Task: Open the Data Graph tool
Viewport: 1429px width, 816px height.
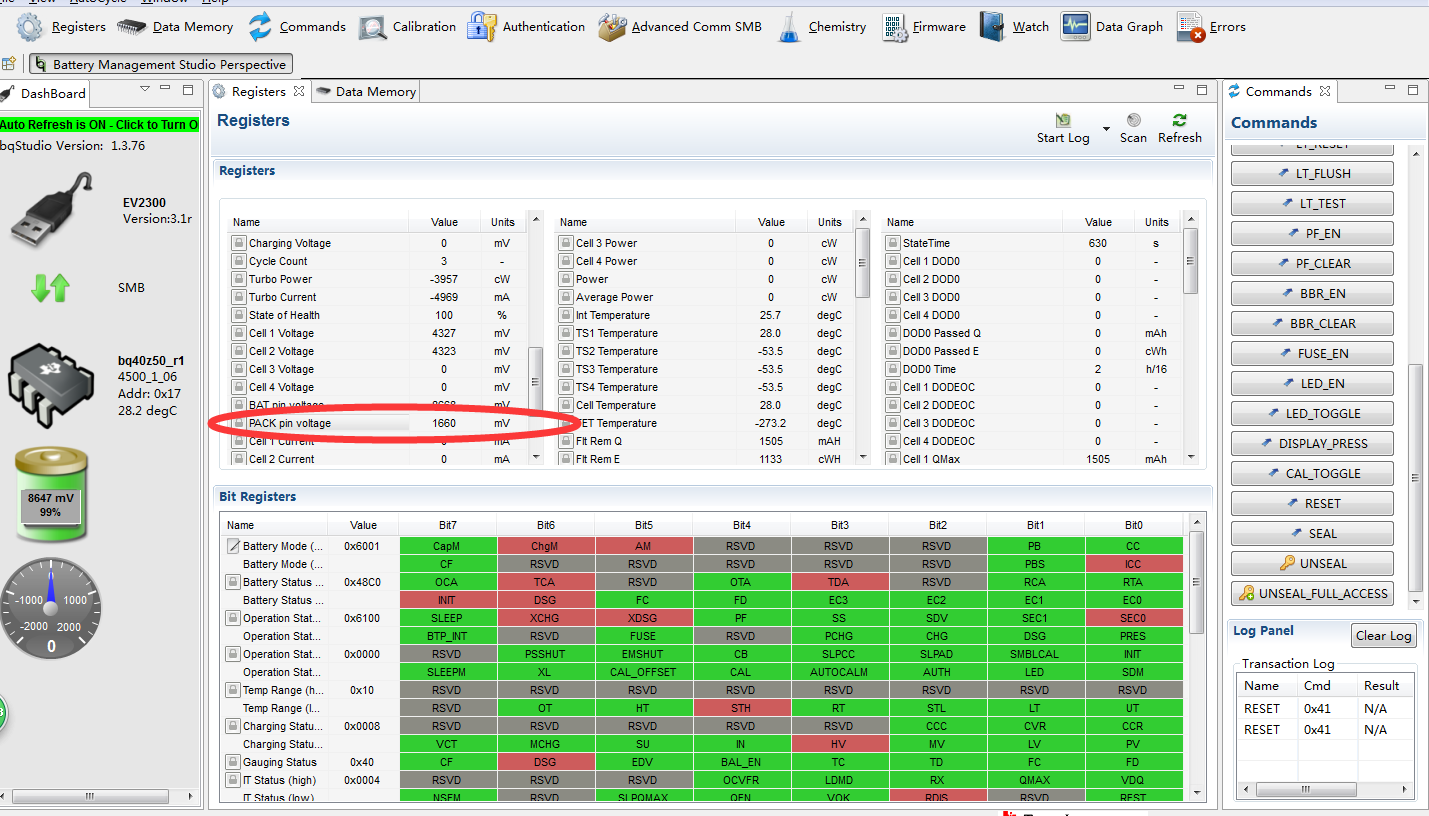Action: [1112, 27]
